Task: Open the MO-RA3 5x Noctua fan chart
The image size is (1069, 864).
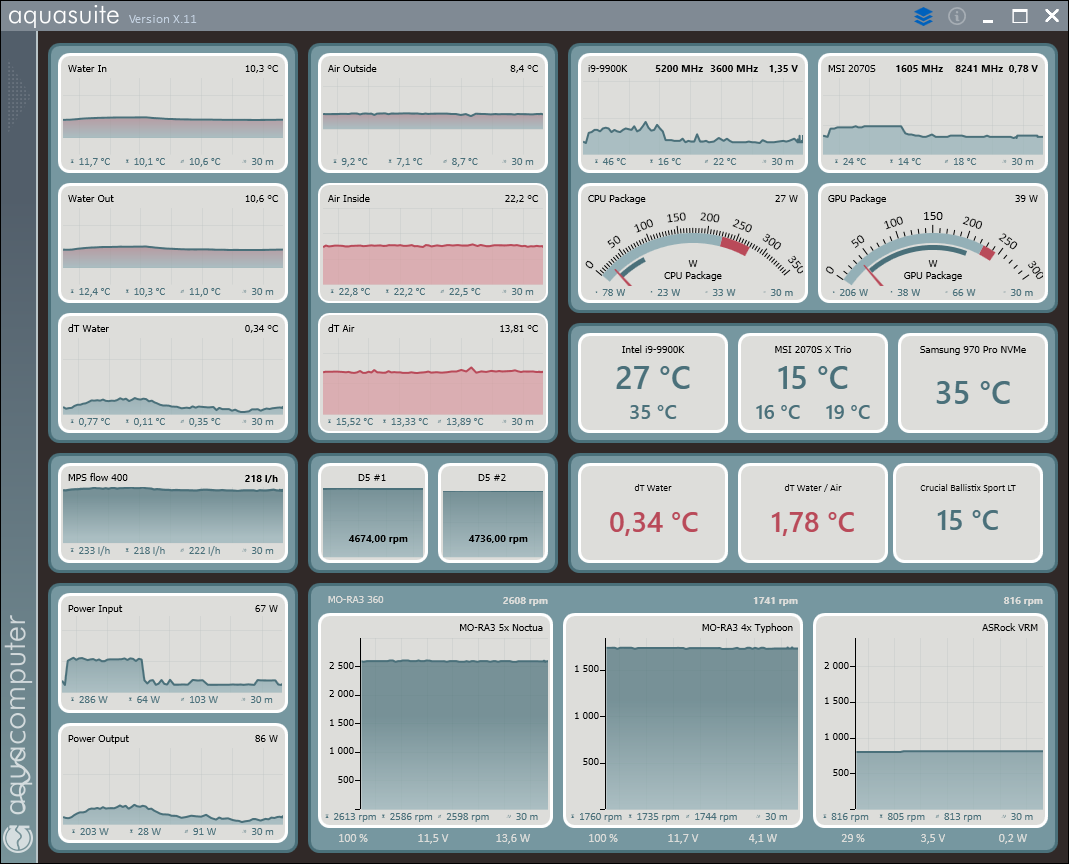Action: 435,721
